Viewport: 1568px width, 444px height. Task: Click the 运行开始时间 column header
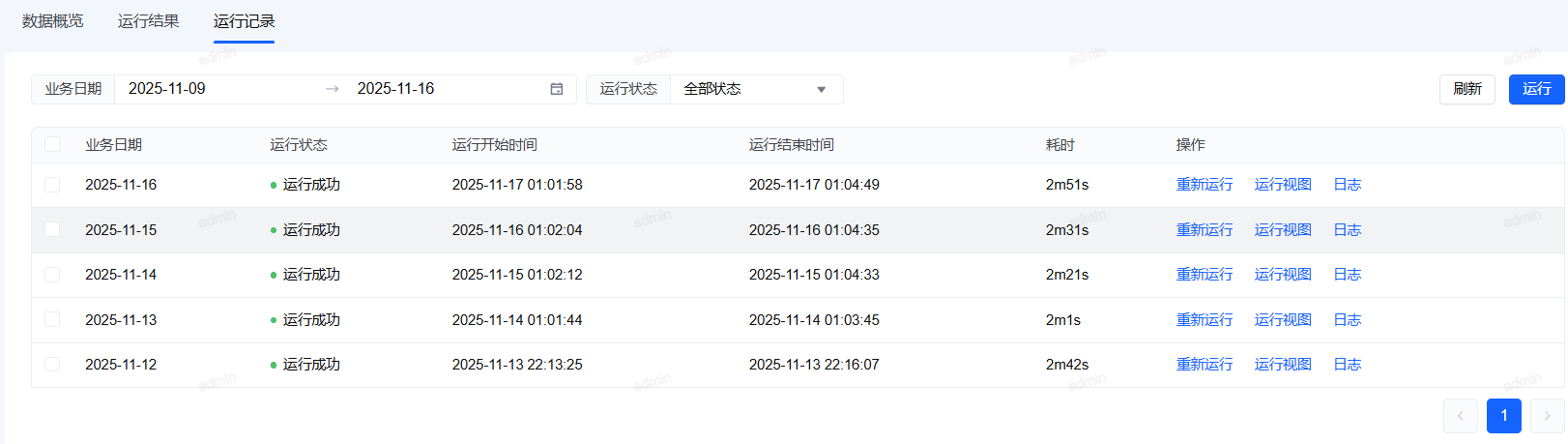(495, 145)
